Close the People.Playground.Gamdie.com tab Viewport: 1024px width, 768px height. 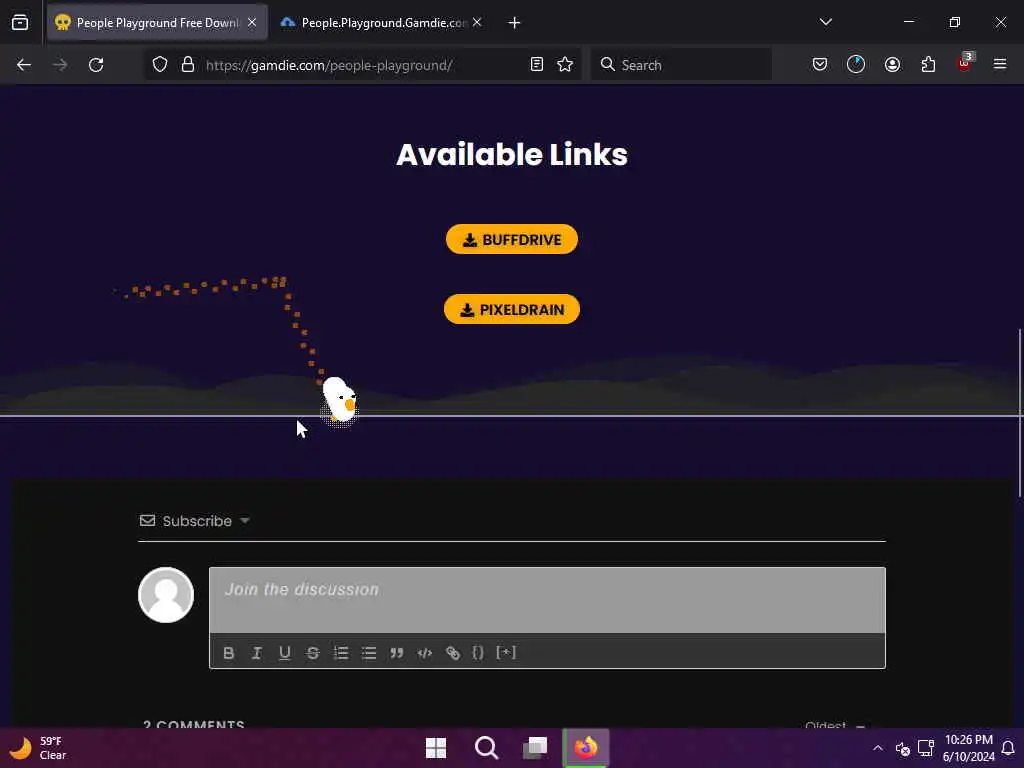(477, 23)
